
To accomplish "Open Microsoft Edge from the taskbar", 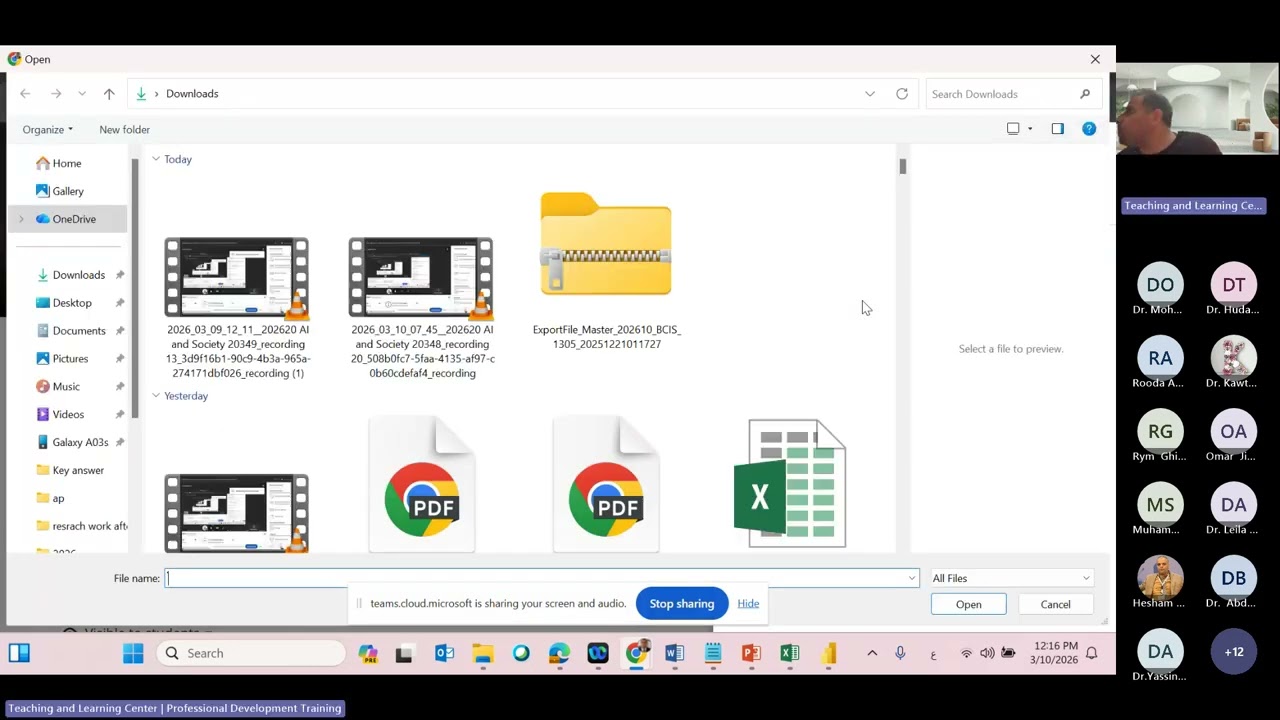I will (559, 654).
